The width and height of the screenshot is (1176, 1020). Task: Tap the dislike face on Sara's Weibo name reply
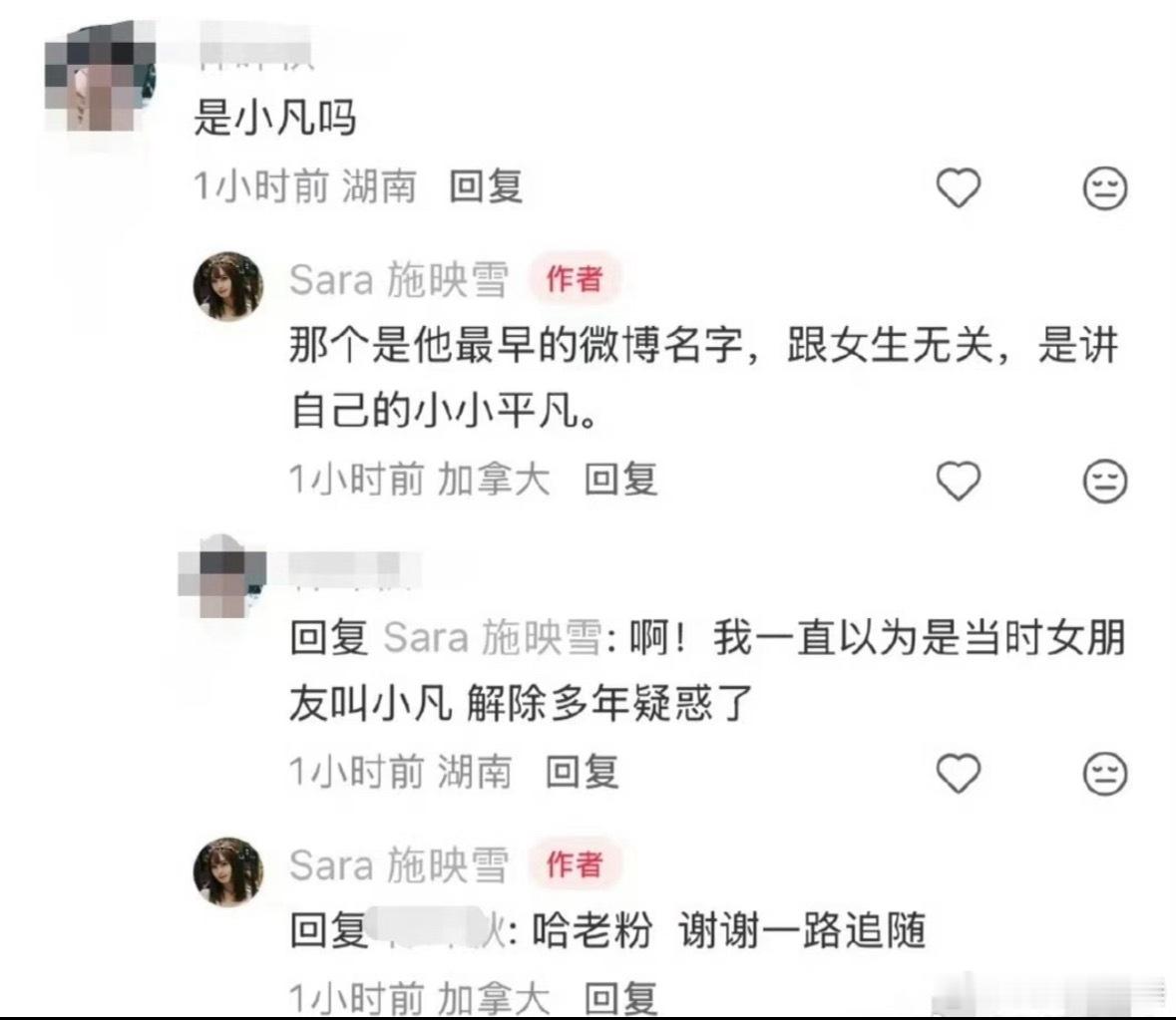tap(1105, 481)
